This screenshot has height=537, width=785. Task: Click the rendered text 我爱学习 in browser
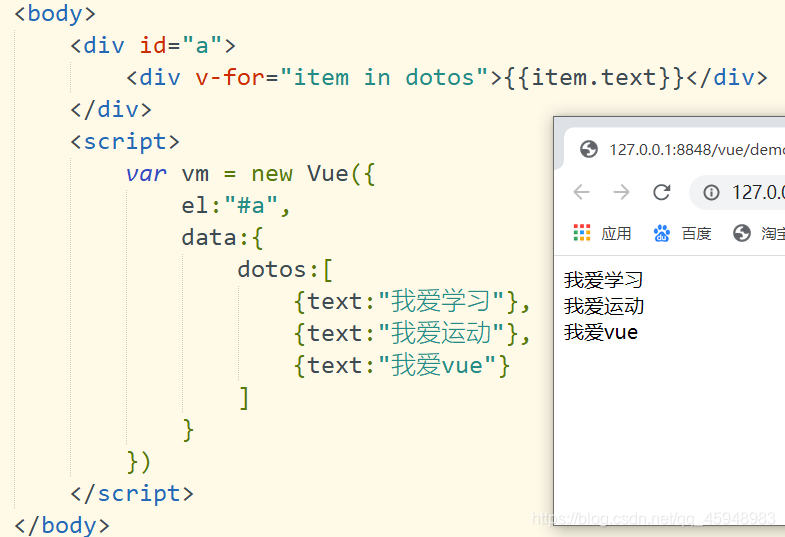(603, 280)
